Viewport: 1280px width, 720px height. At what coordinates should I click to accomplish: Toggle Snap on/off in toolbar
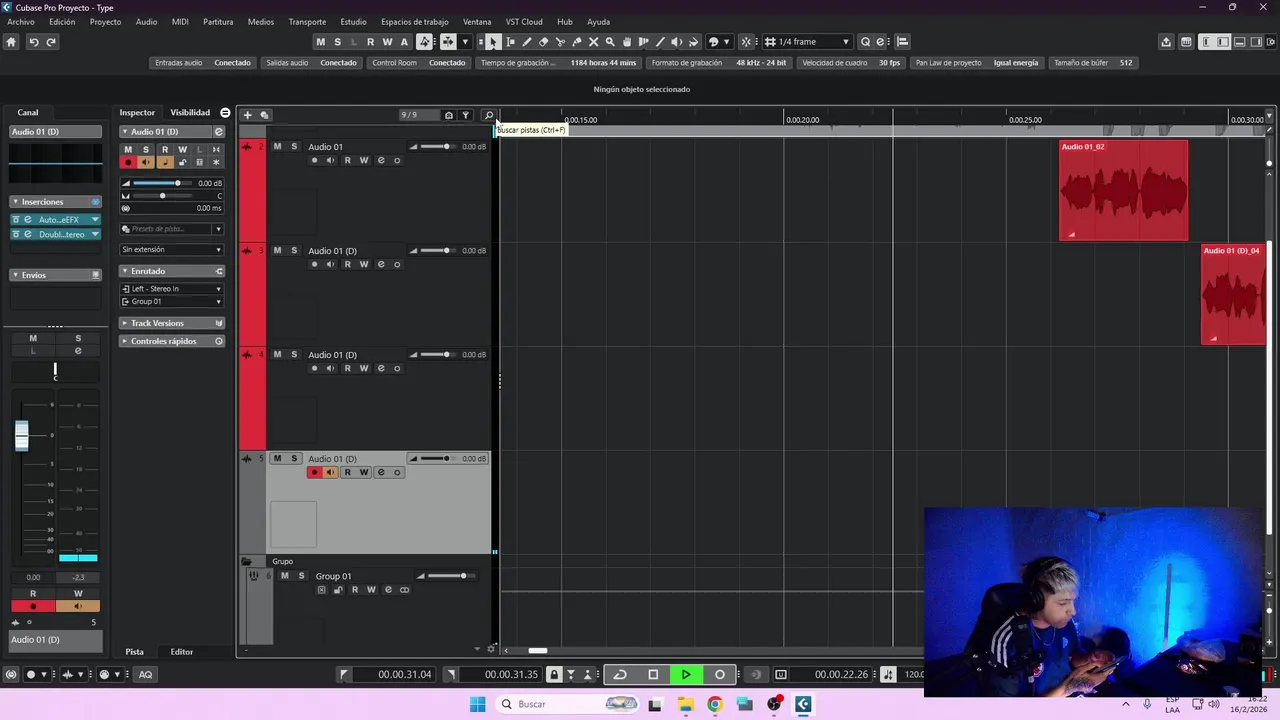(746, 42)
